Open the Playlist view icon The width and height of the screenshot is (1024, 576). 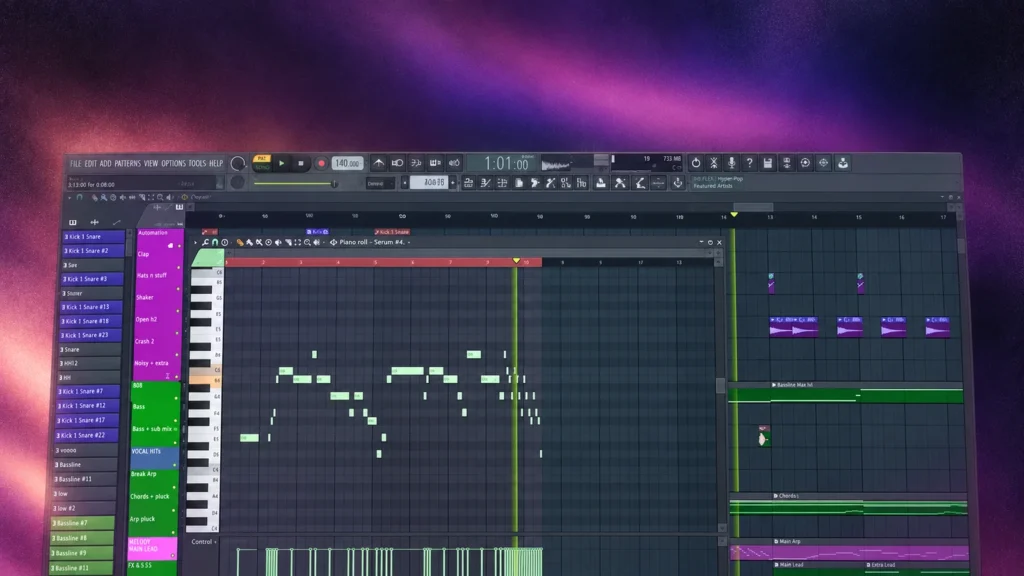pos(468,184)
